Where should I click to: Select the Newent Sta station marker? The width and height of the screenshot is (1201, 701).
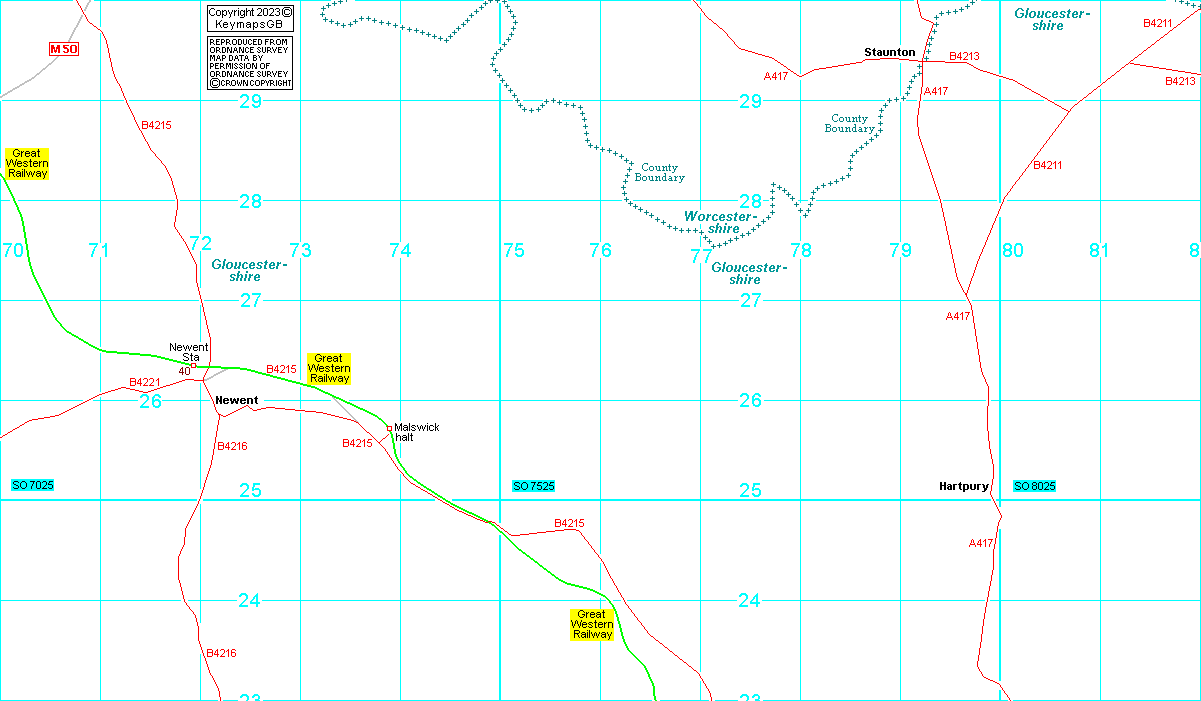coord(193,365)
